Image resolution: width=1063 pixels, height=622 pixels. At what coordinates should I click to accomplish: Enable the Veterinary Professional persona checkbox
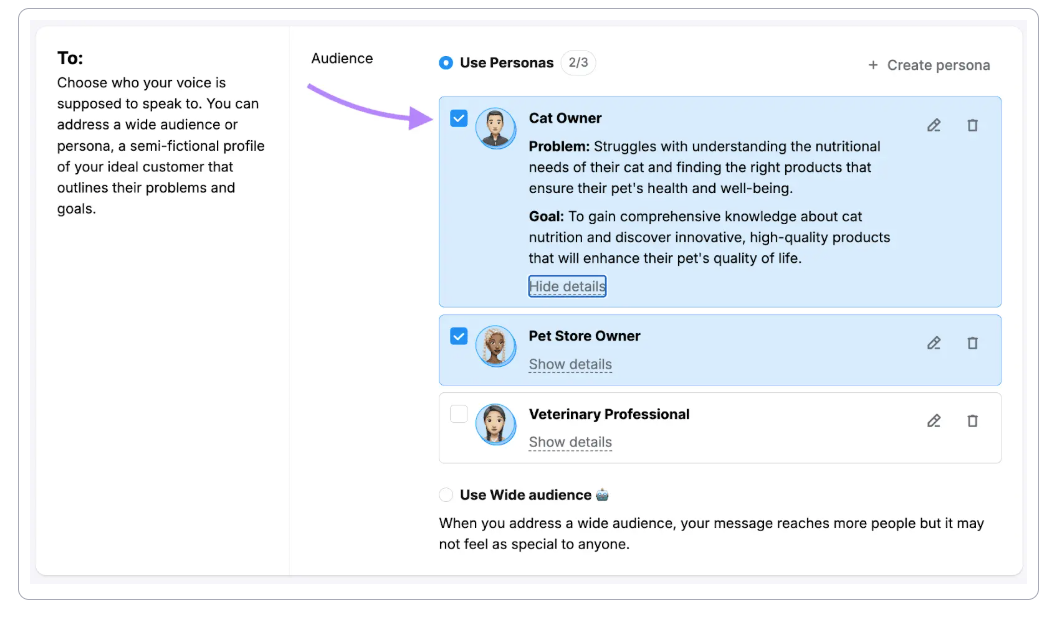coord(459,414)
